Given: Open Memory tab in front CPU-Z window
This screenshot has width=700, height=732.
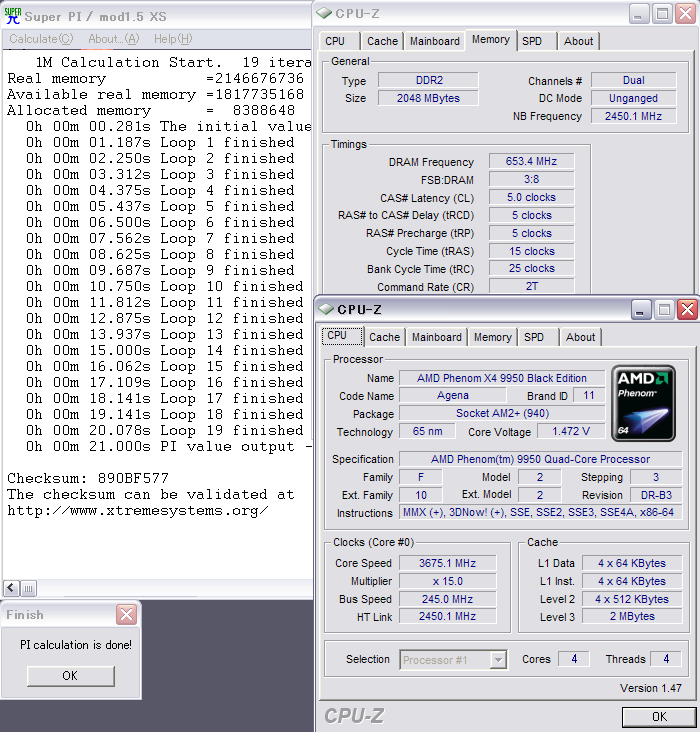Looking at the screenshot, I should click(x=493, y=337).
